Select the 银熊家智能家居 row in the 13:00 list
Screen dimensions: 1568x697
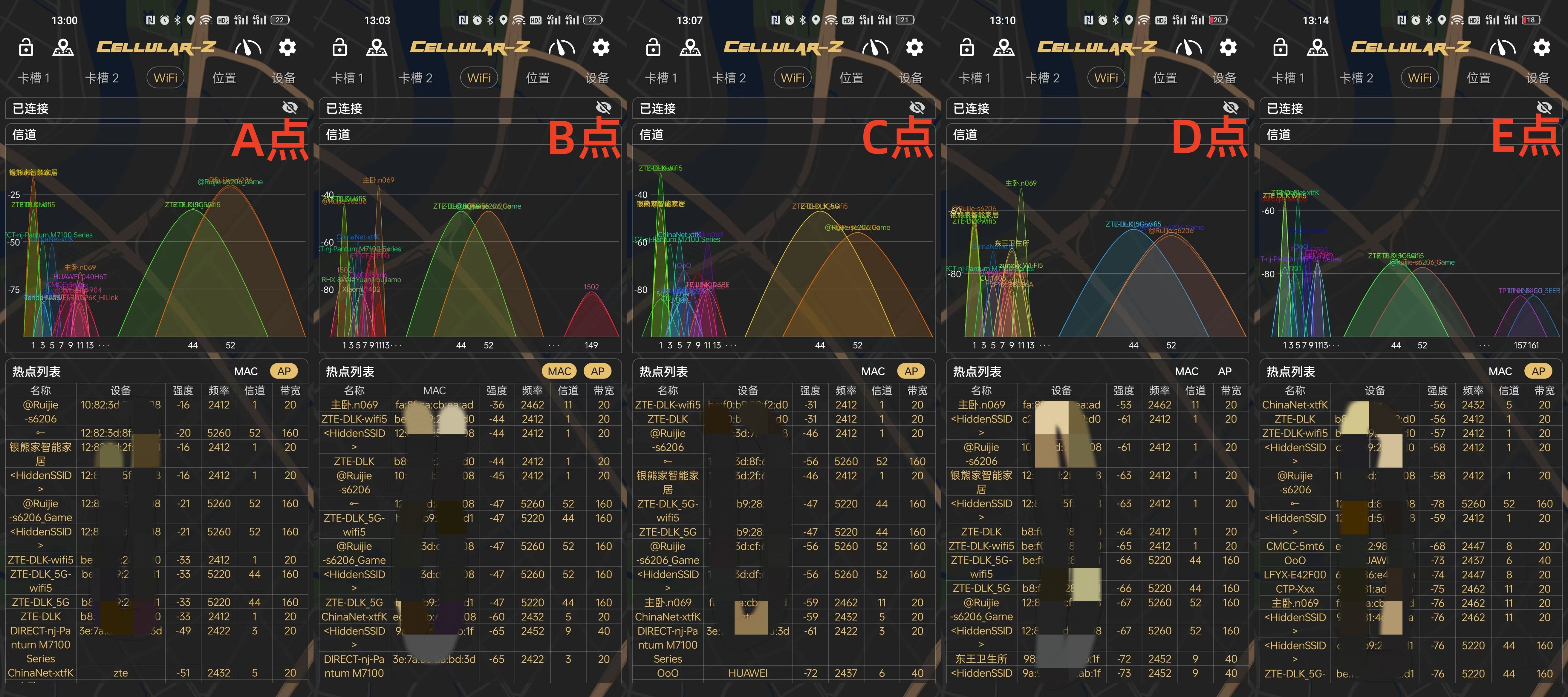point(157,454)
